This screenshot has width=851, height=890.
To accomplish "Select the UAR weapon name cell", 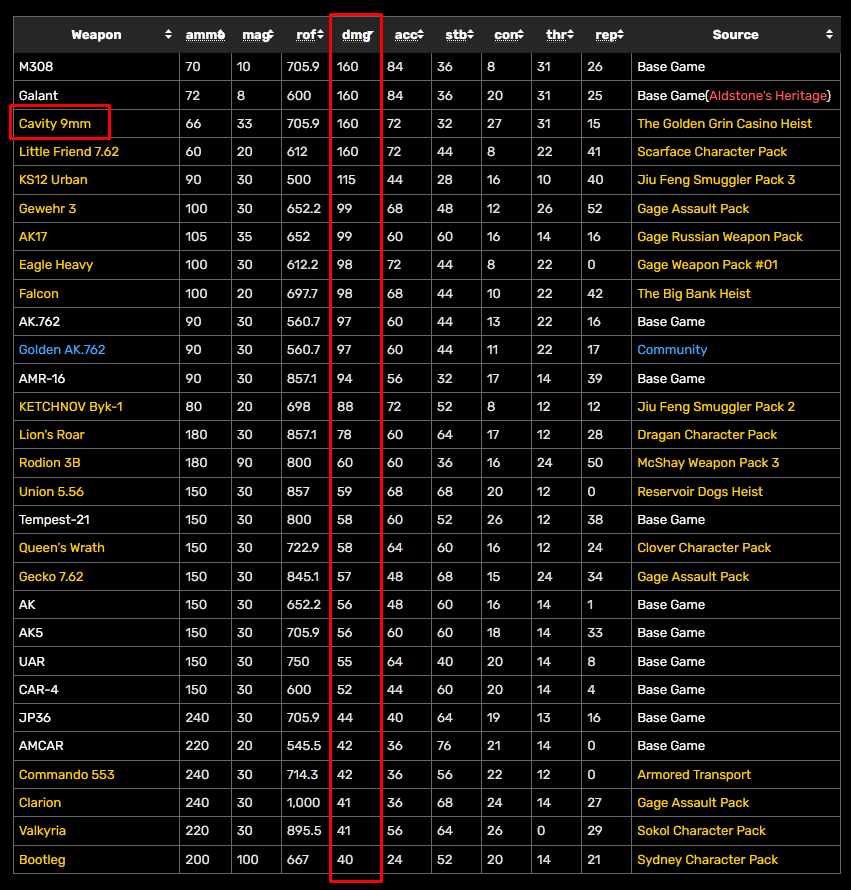I will pyautogui.click(x=97, y=662).
